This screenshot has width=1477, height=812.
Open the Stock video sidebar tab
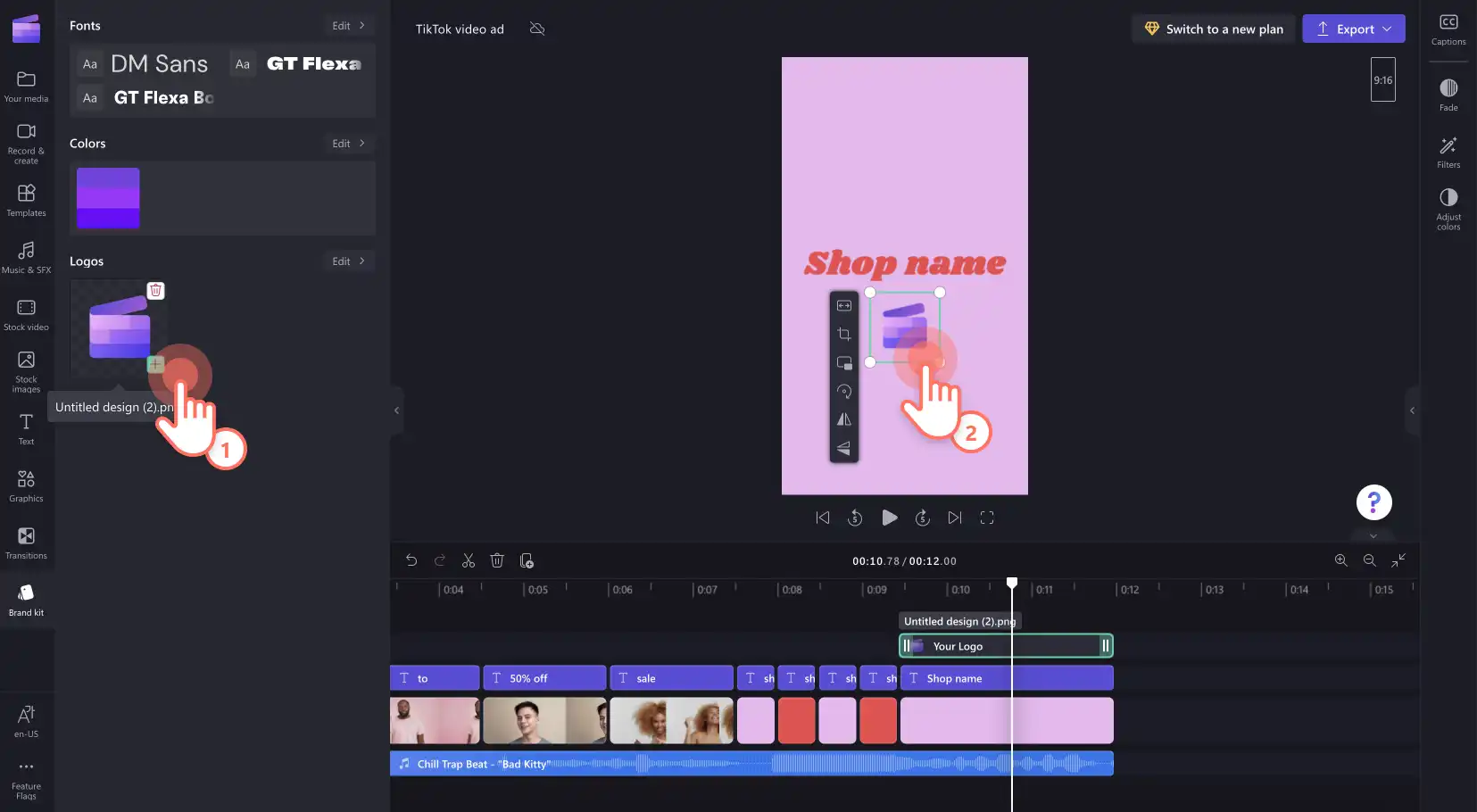tap(26, 314)
